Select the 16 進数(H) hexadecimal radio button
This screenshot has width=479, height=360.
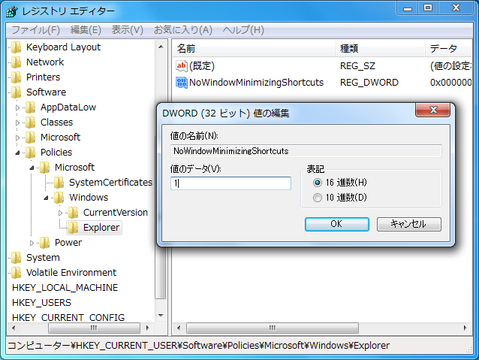(x=317, y=183)
